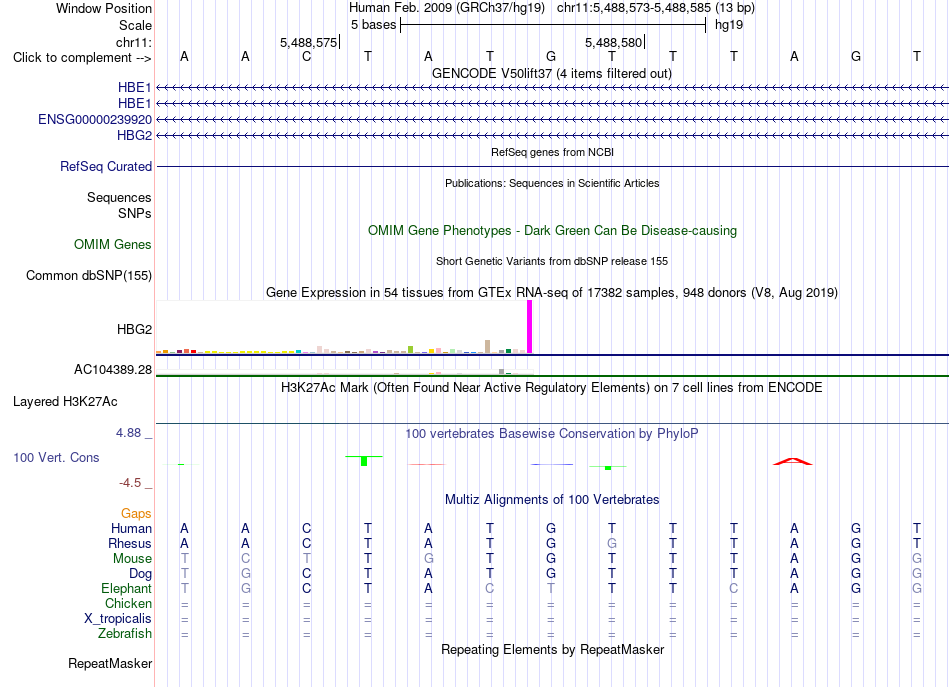Image resolution: width=950 pixels, height=687 pixels.
Task: Click the 'Layered H3K27Ac' label
Action: point(65,402)
